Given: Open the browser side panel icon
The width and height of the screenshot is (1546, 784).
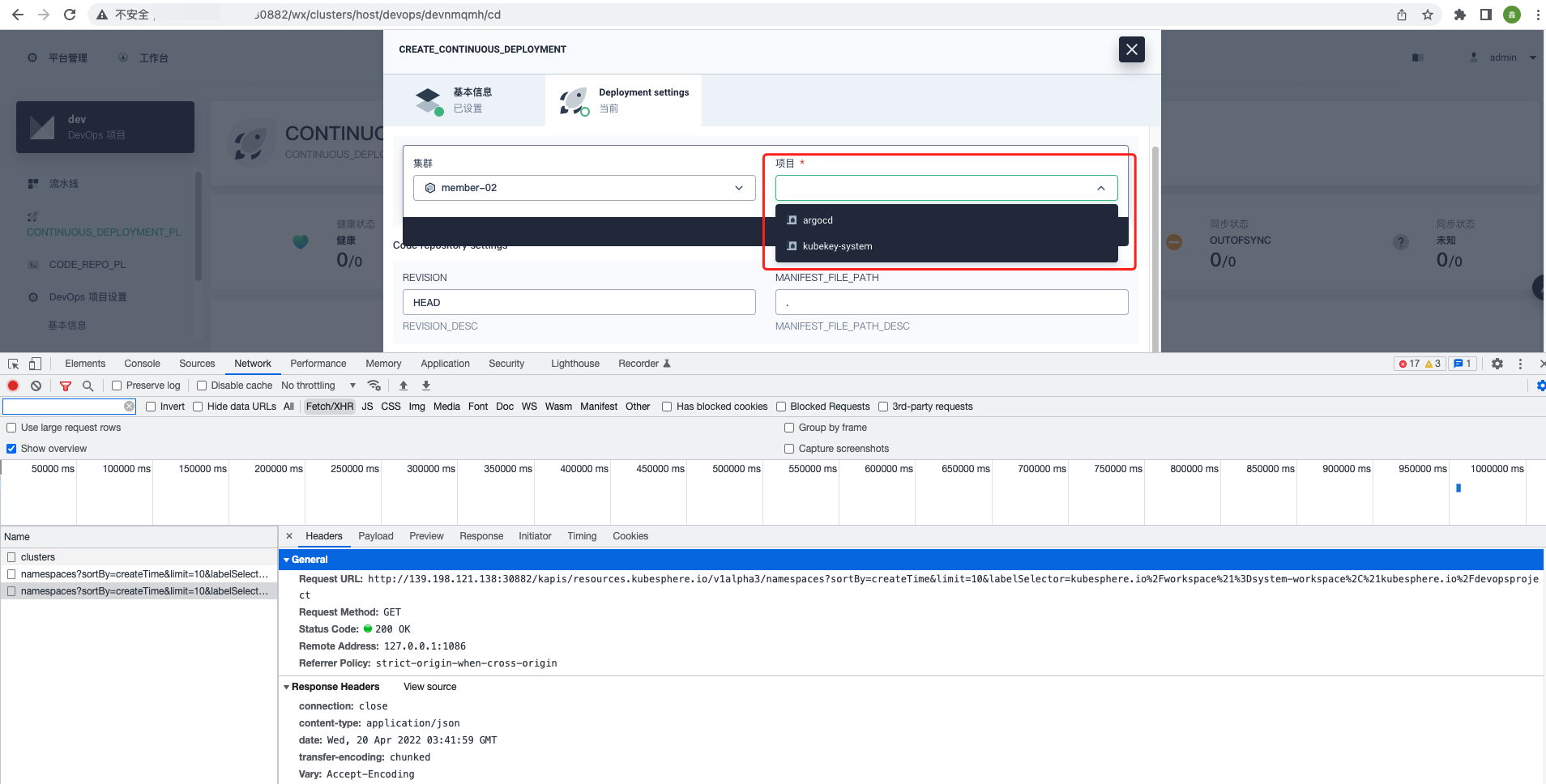Looking at the screenshot, I should point(1486,15).
